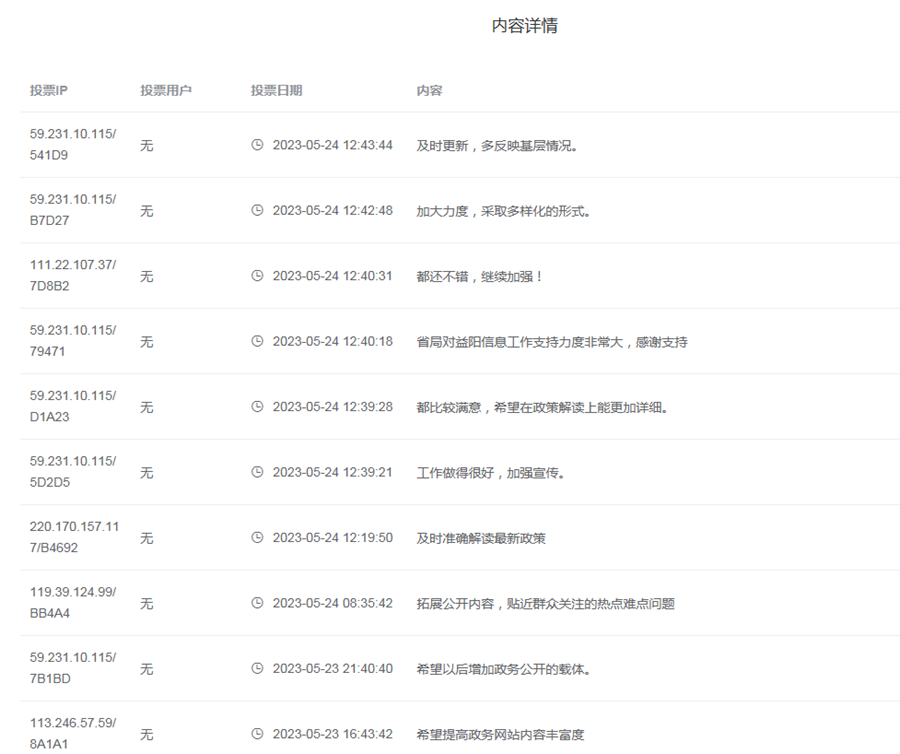Image resolution: width=900 pixels, height=754 pixels.
Task: Click the clock icon beside 2023-05-24 08:35:42
Action: pyautogui.click(x=257, y=603)
